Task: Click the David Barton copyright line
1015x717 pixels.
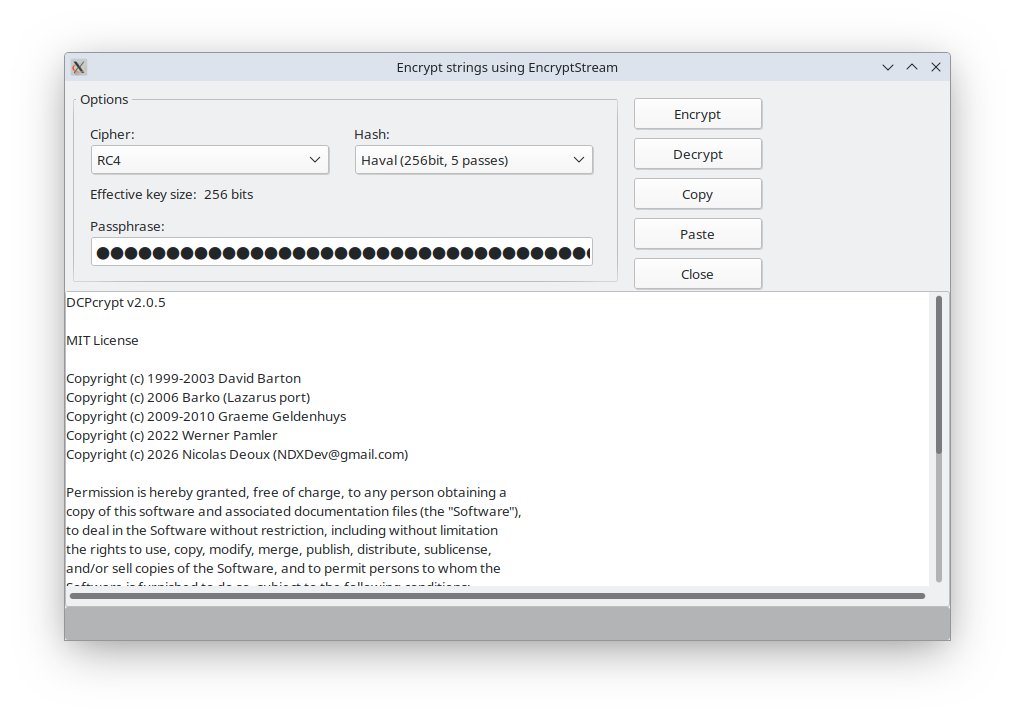Action: (x=184, y=379)
